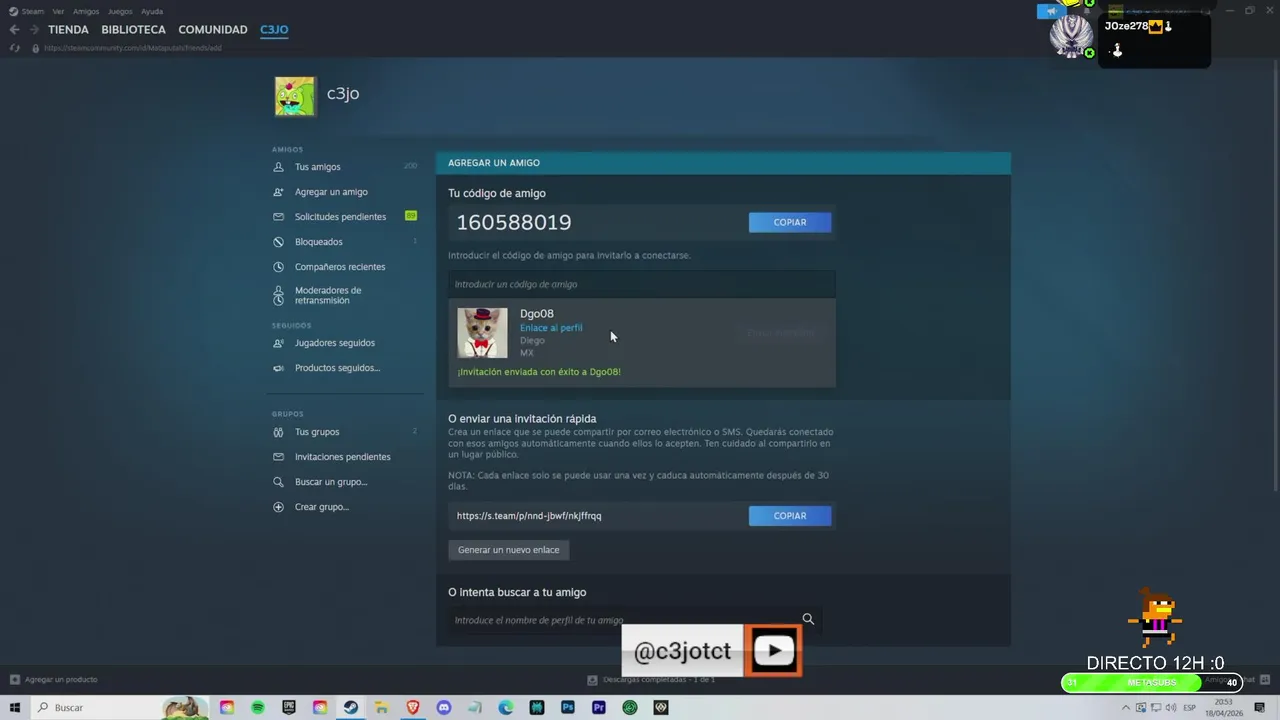Open the Ver menu
The height and width of the screenshot is (720, 1280).
tap(58, 12)
